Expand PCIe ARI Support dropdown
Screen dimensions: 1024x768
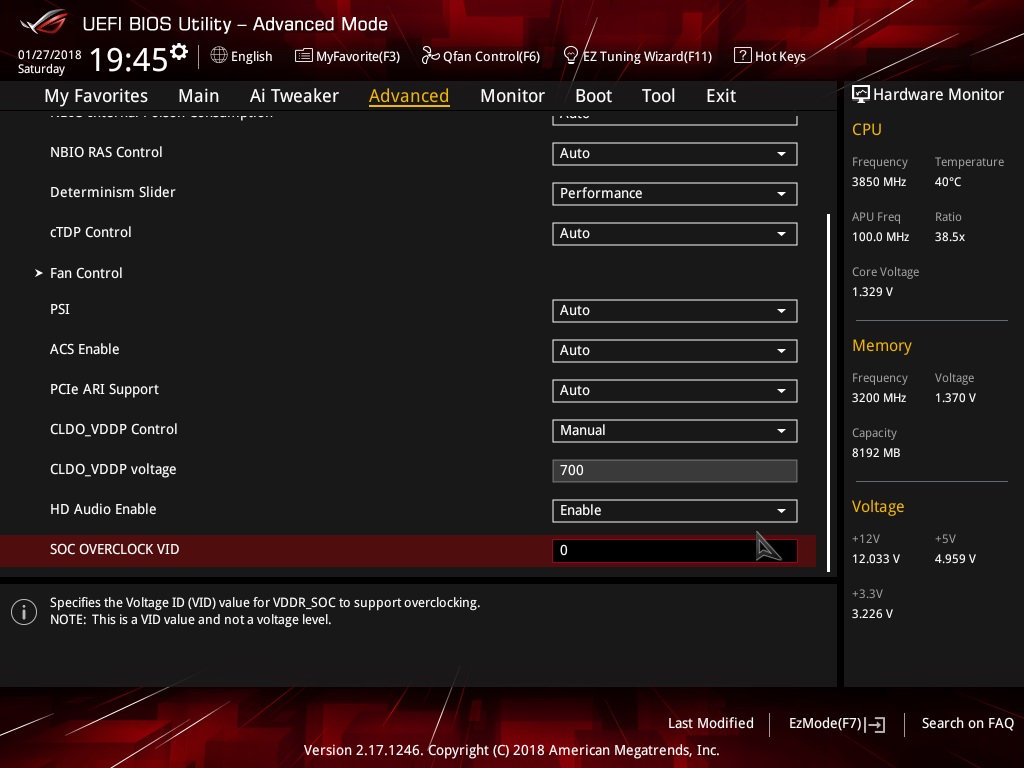pyautogui.click(x=675, y=391)
